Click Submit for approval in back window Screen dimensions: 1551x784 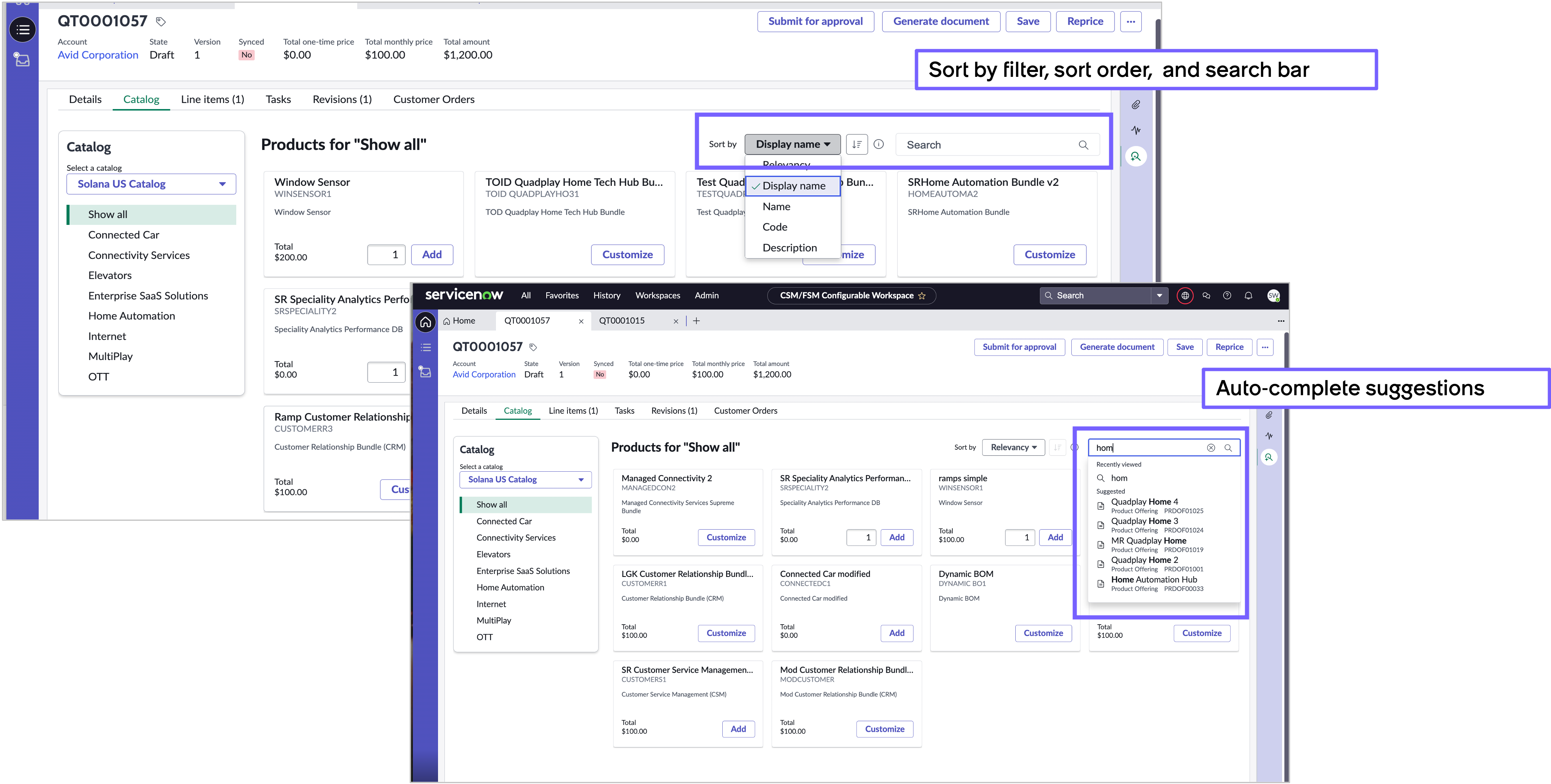[815, 22]
